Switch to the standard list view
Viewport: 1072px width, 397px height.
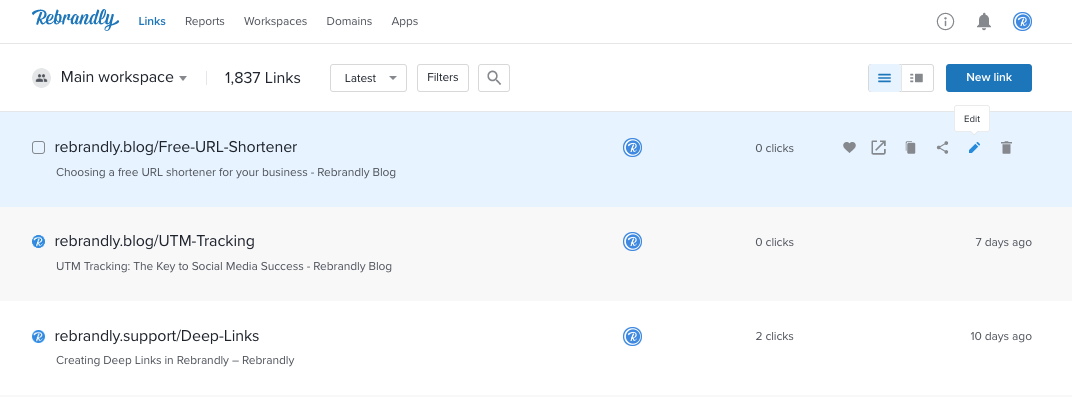click(x=885, y=78)
